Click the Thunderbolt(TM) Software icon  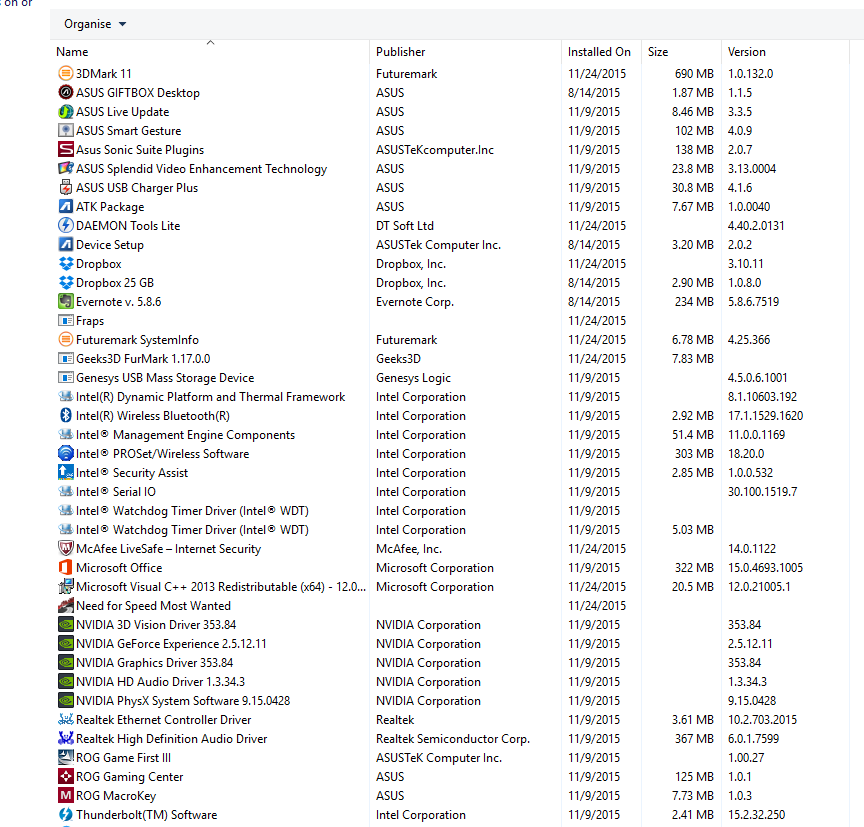66,815
